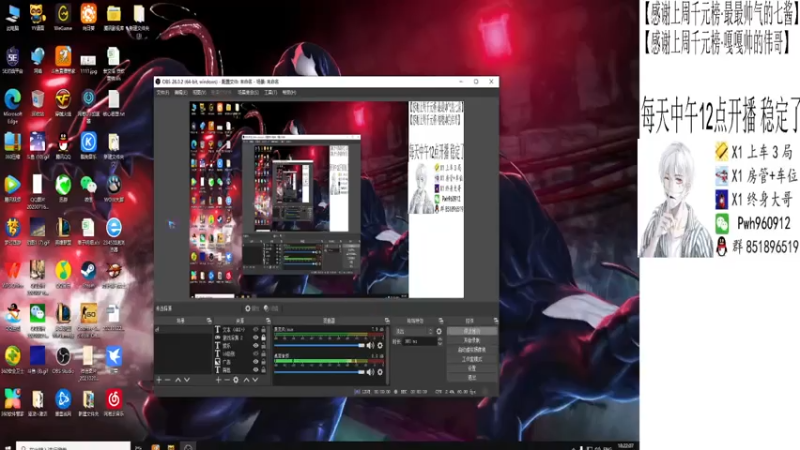This screenshot has width=800, height=450.
Task: Open Steam desktop shortcut
Action: coord(88,274)
